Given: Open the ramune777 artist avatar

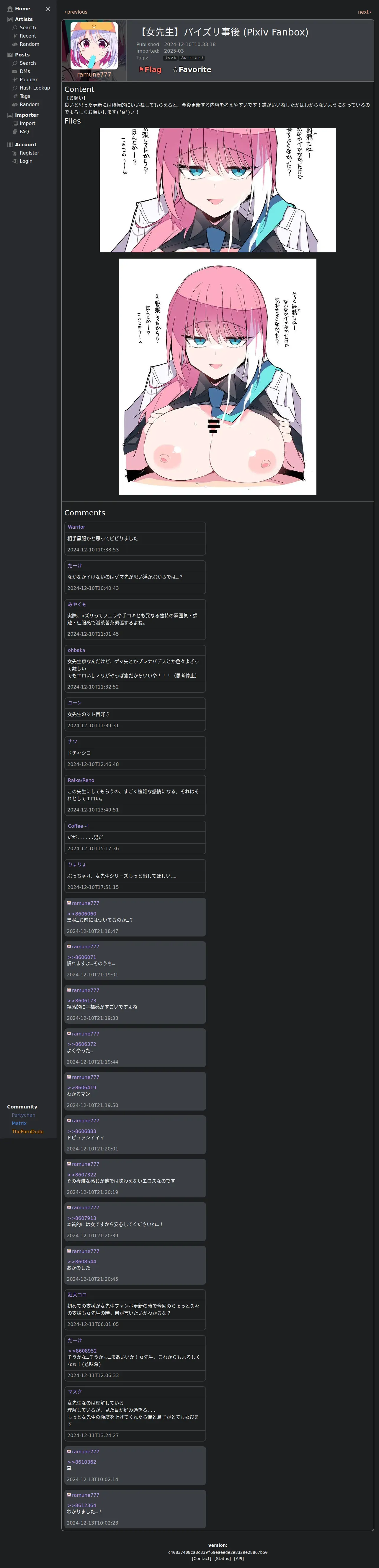Looking at the screenshot, I should (x=94, y=46).
